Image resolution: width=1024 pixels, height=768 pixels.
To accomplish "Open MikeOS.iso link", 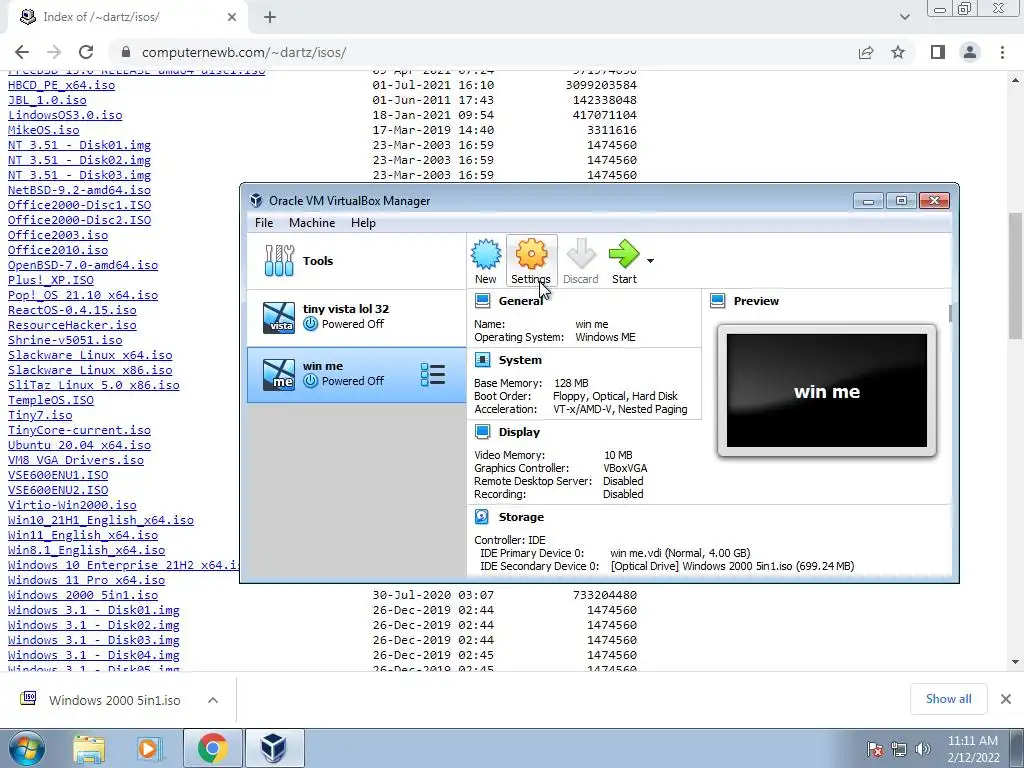I will point(44,130).
